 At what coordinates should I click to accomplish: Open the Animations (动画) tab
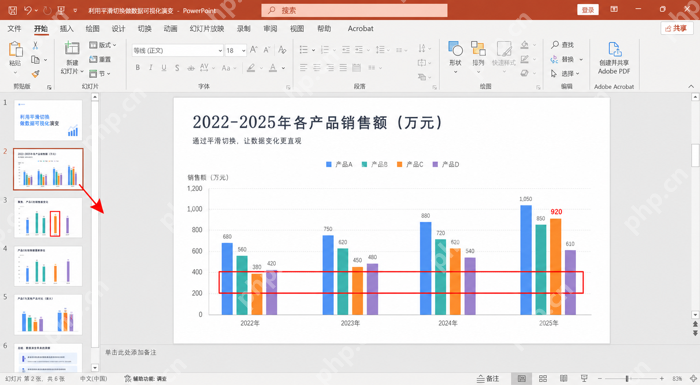[x=170, y=29]
